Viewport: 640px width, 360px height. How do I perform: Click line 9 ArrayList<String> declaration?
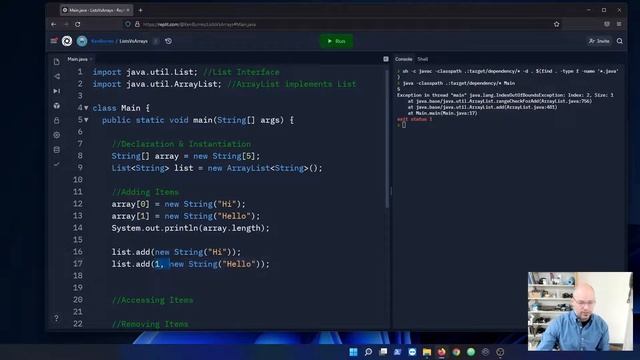click(x=217, y=168)
